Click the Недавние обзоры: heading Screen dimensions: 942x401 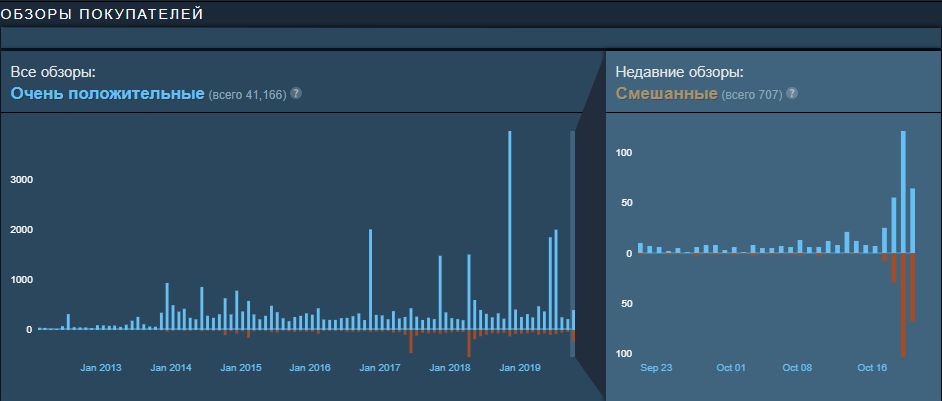(679, 72)
